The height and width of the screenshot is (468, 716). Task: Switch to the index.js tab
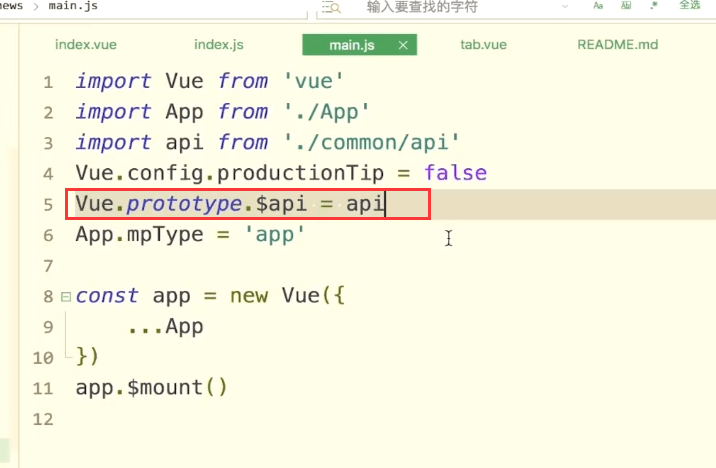click(x=219, y=45)
